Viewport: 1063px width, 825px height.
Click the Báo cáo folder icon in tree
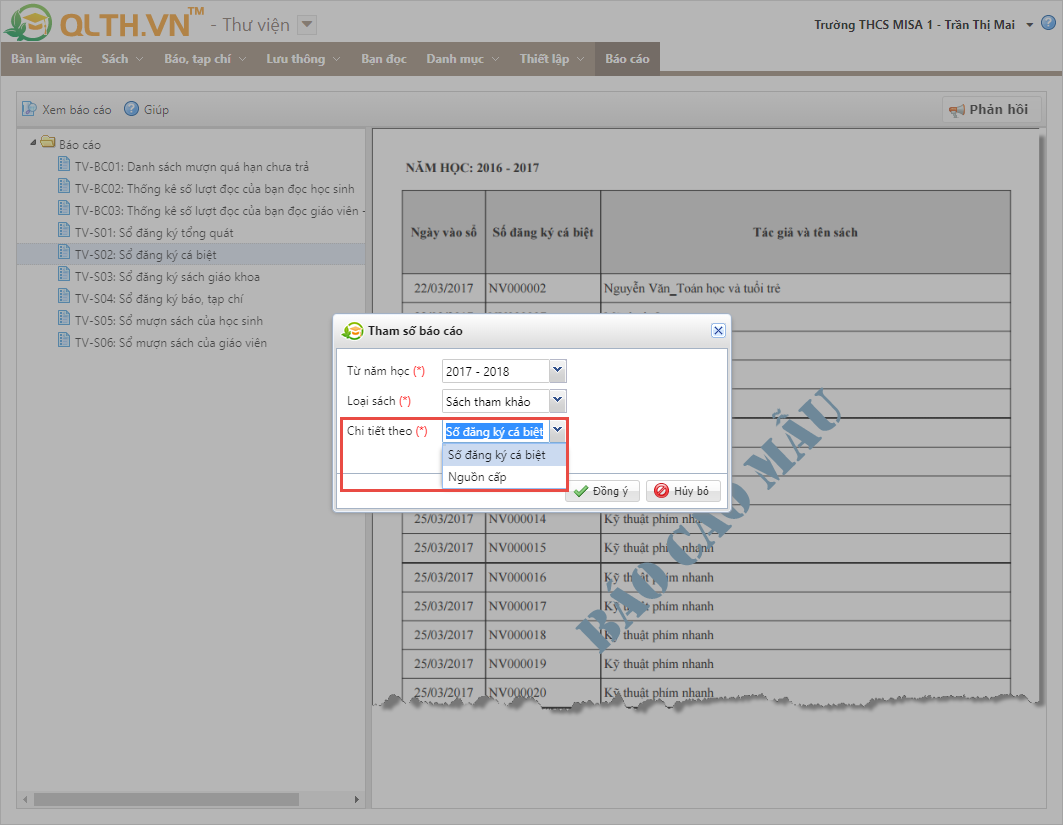(x=47, y=142)
